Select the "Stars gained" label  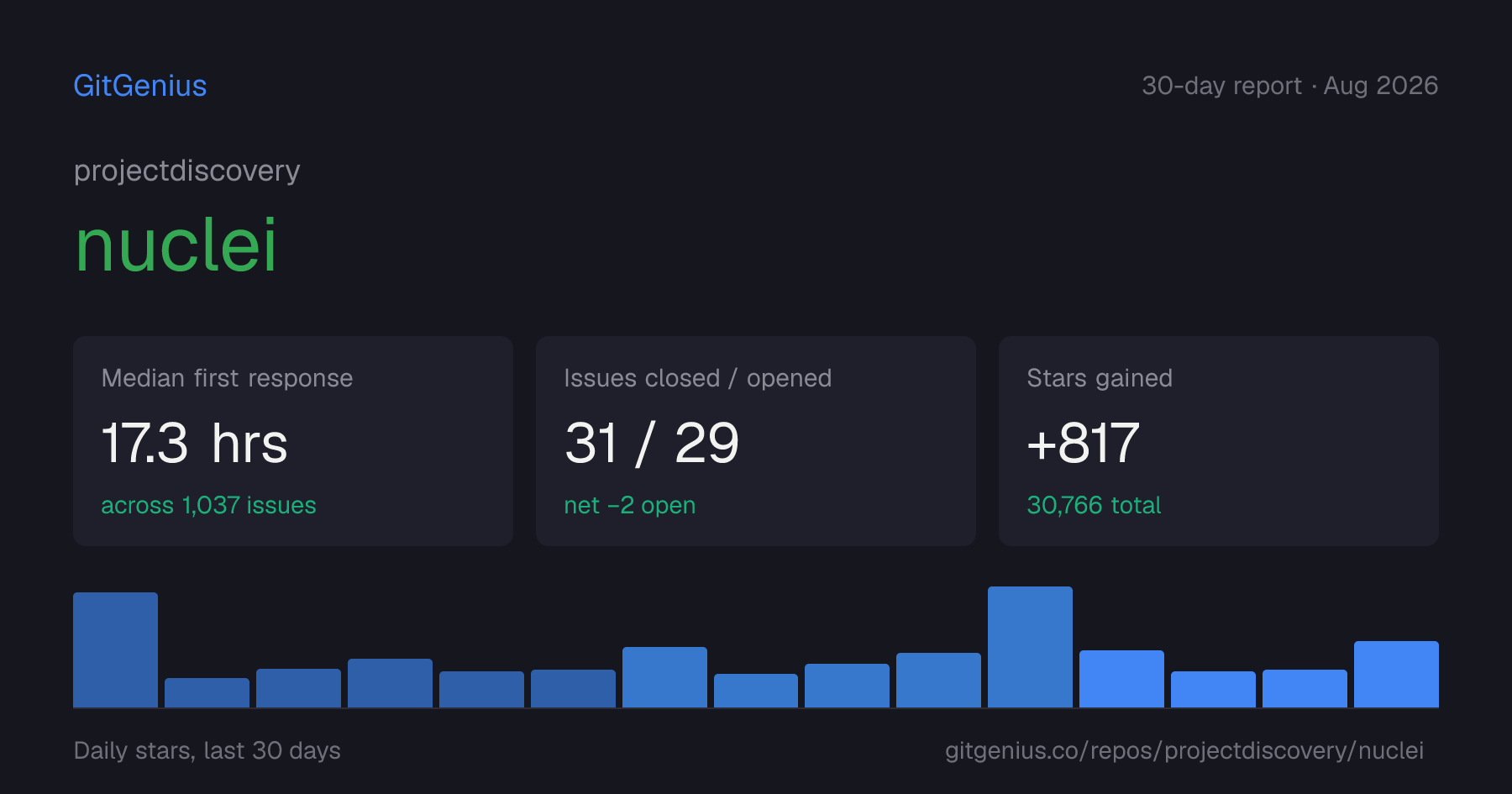point(1100,378)
